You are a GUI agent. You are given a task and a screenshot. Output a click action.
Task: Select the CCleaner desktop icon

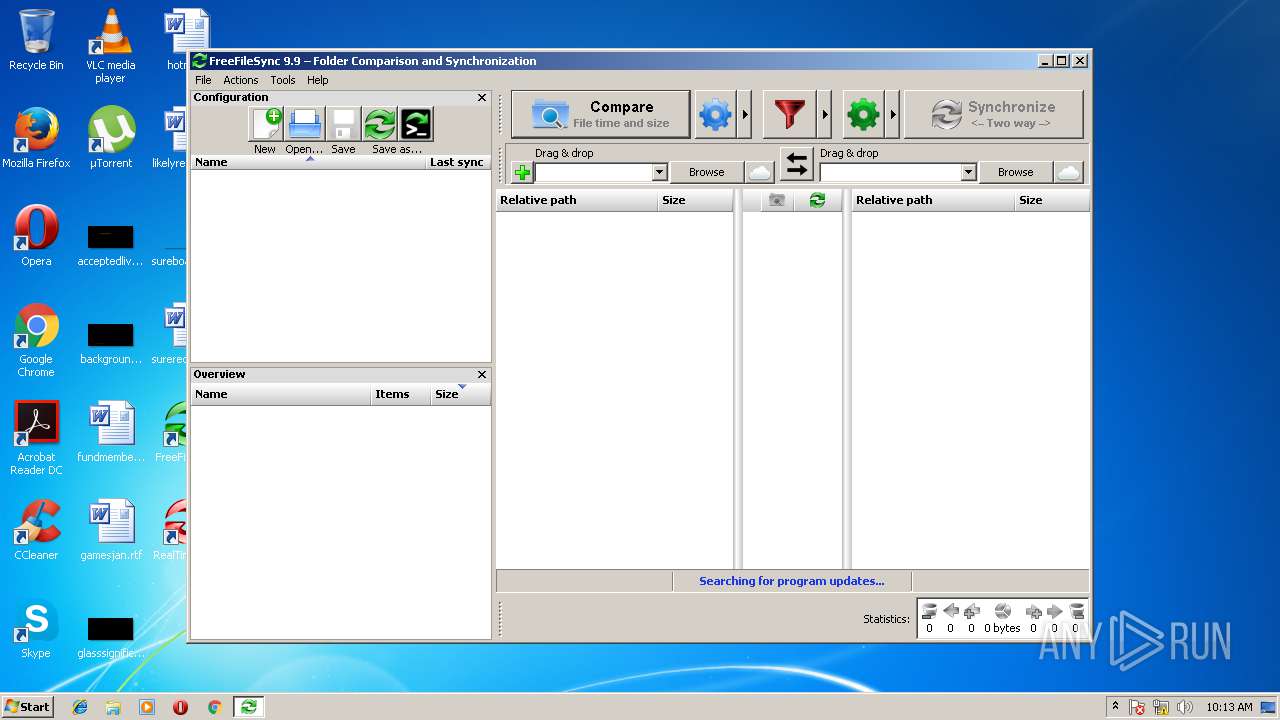tap(36, 531)
